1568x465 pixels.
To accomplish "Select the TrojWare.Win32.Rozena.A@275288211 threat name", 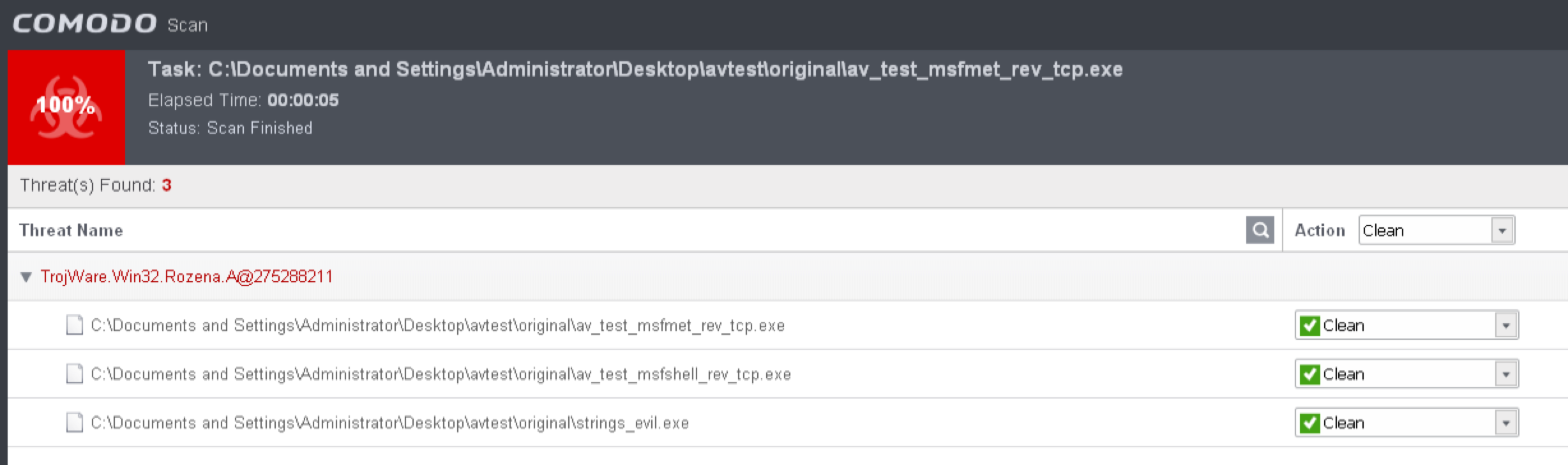I will [186, 277].
